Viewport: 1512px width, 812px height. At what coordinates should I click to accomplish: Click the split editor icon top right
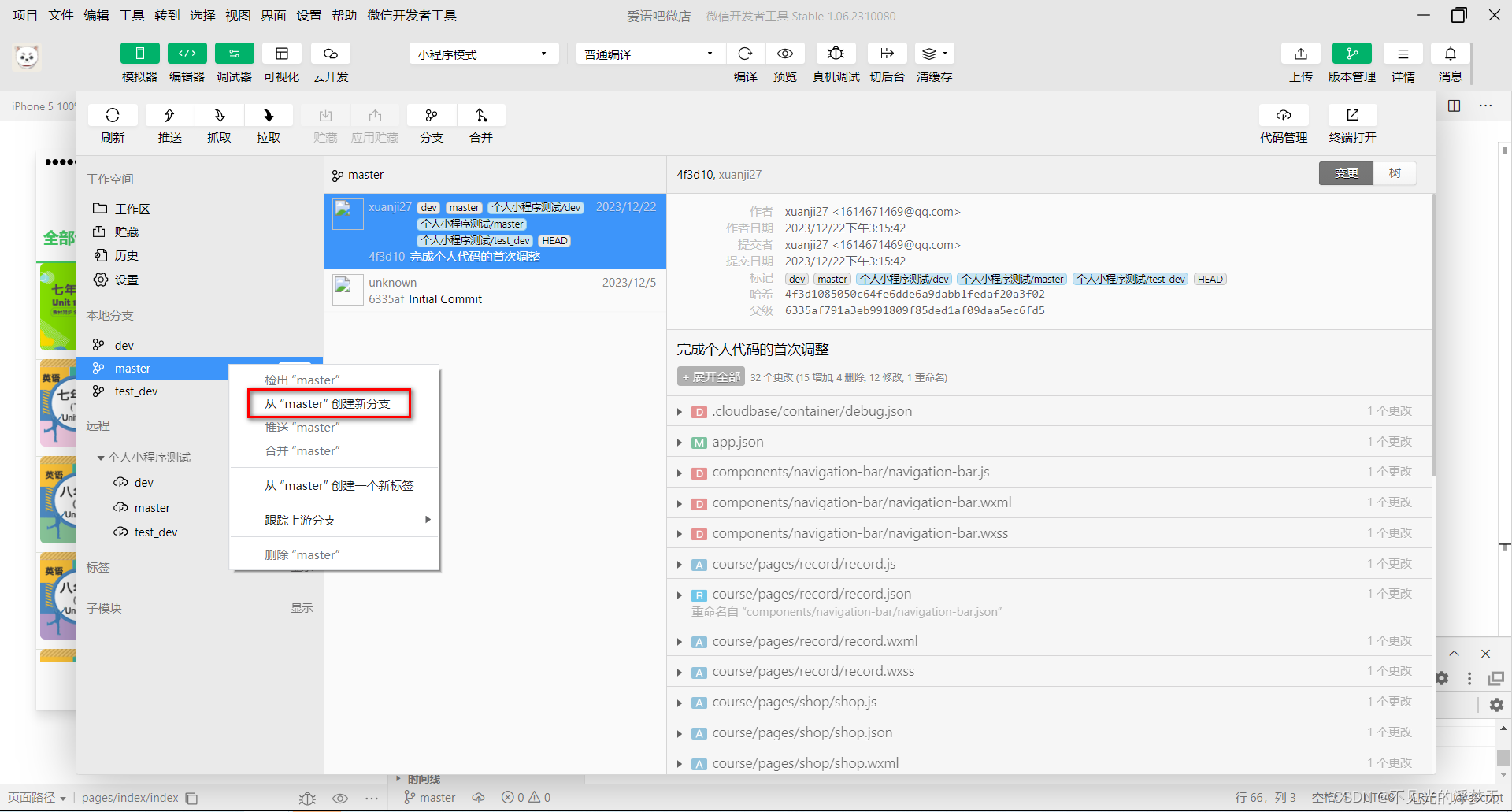(x=1455, y=106)
